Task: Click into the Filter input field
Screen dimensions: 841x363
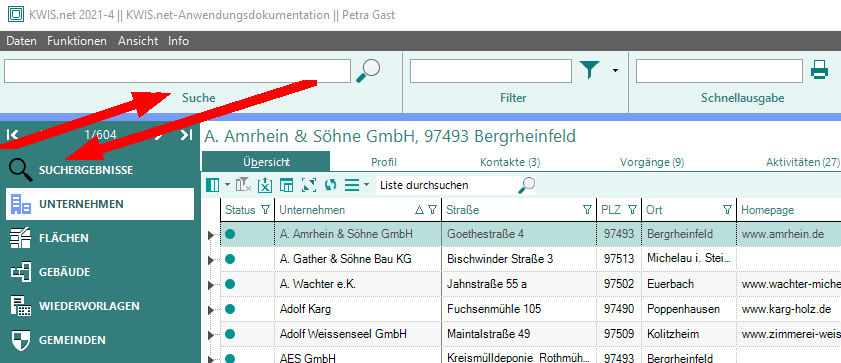Action: click(x=491, y=71)
